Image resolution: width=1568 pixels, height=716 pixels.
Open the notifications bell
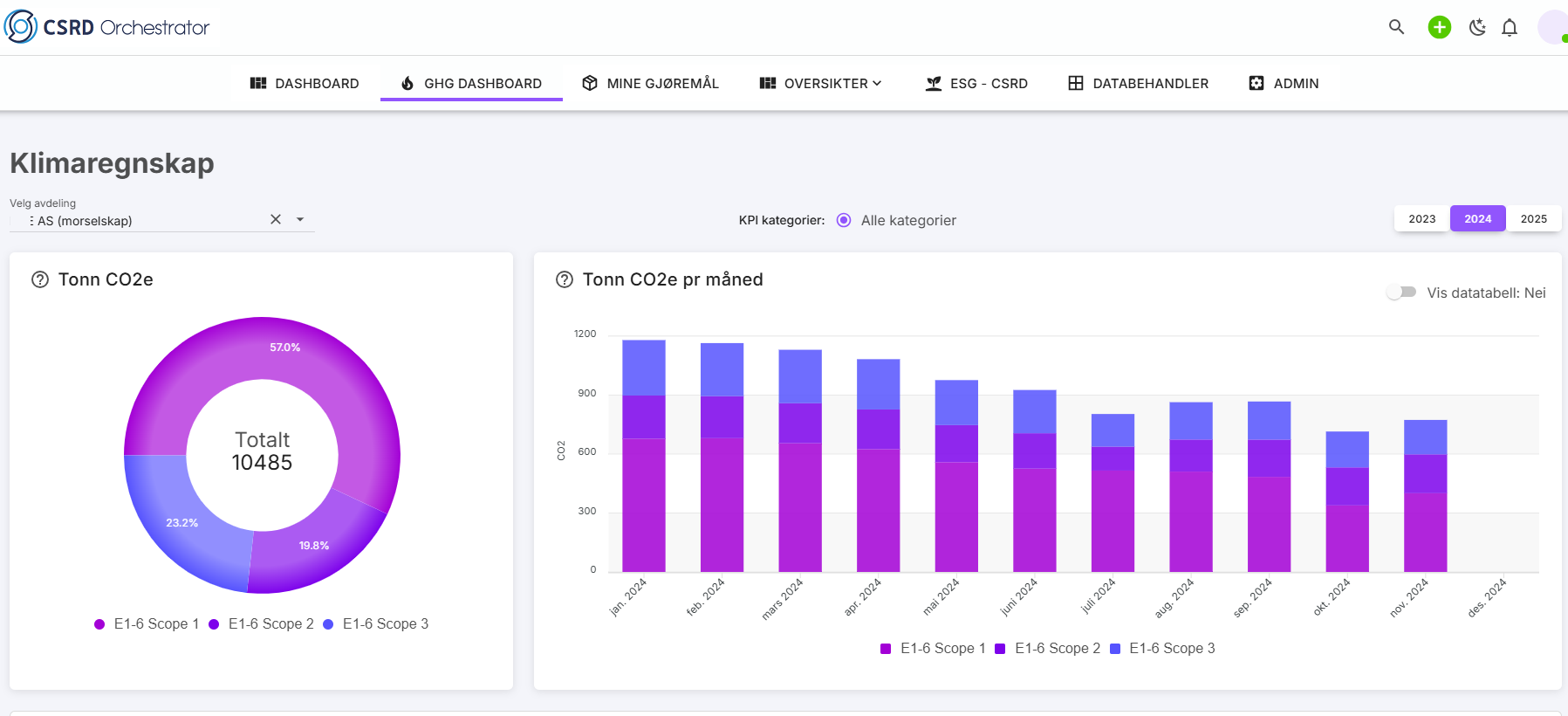pyautogui.click(x=1510, y=27)
